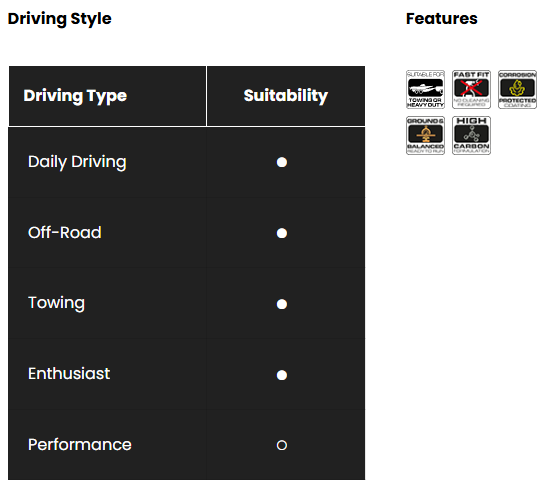Click the Fast Fit no cleaning icon
Image resolution: width=543 pixels, height=488 pixels.
pyautogui.click(x=471, y=89)
